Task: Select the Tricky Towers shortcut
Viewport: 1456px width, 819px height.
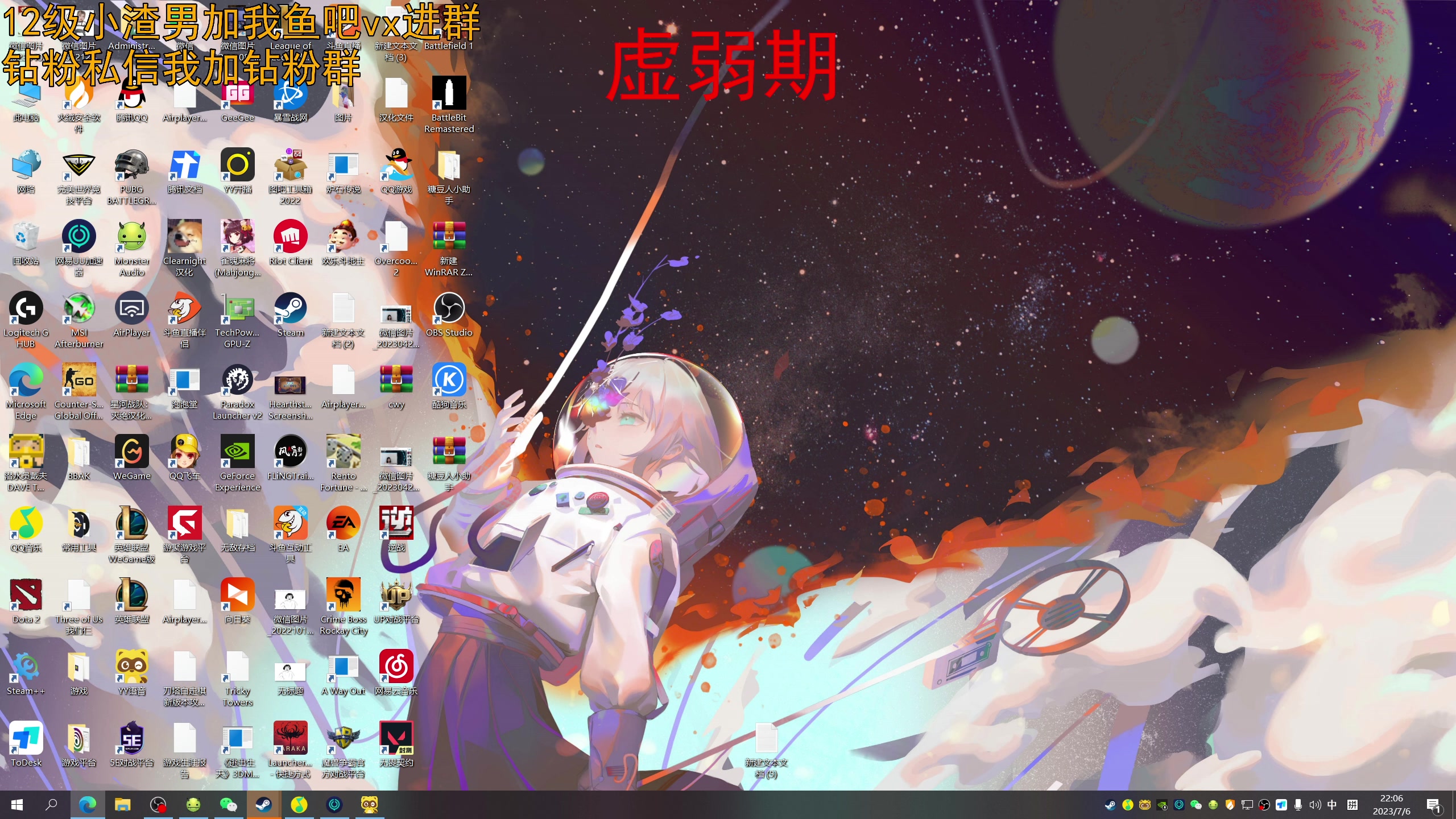Action: click(x=238, y=679)
